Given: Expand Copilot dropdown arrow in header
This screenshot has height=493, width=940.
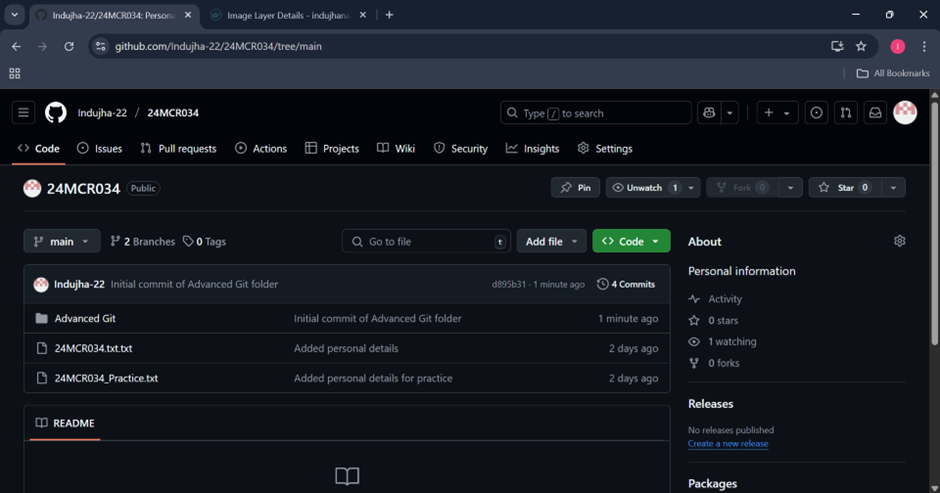Looking at the screenshot, I should [x=730, y=113].
